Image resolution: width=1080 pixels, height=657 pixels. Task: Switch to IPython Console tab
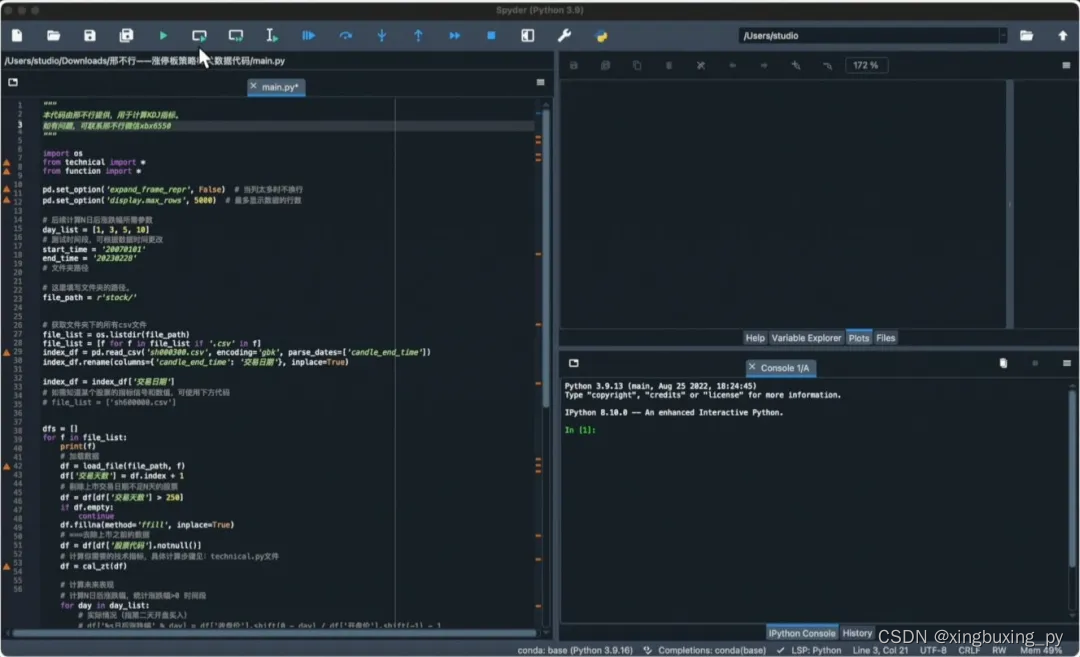802,633
